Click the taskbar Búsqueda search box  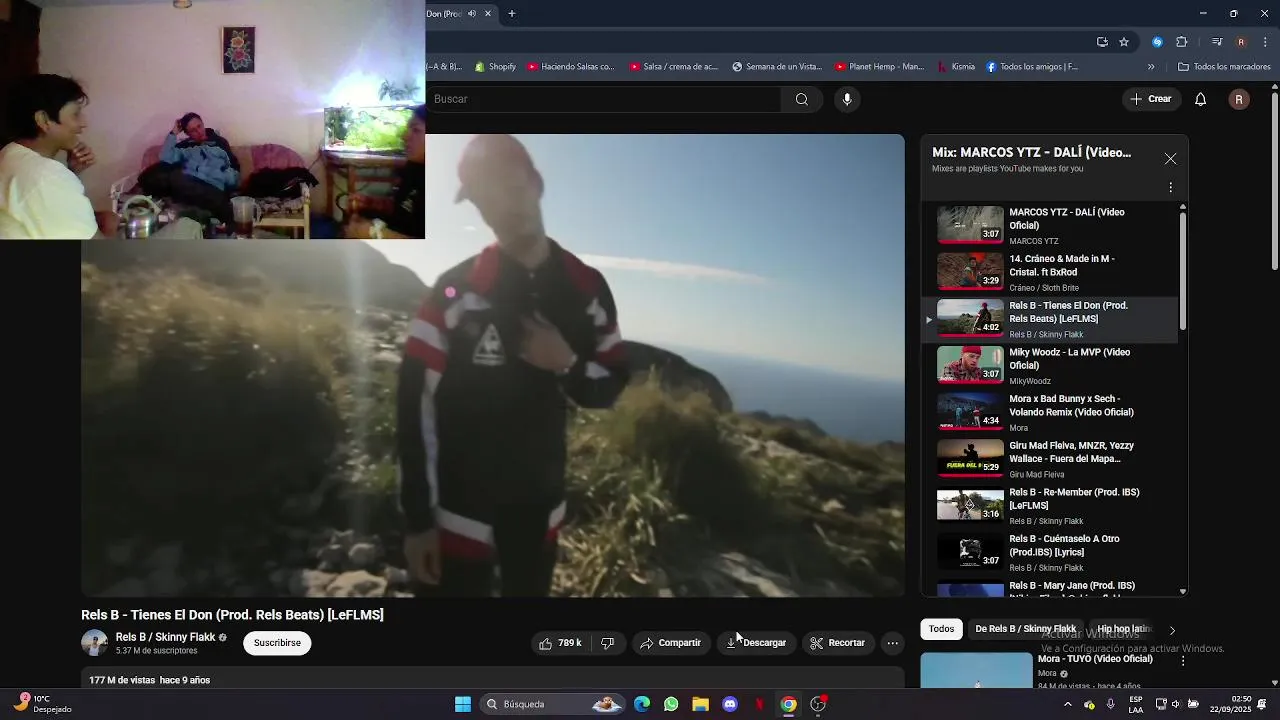point(553,704)
